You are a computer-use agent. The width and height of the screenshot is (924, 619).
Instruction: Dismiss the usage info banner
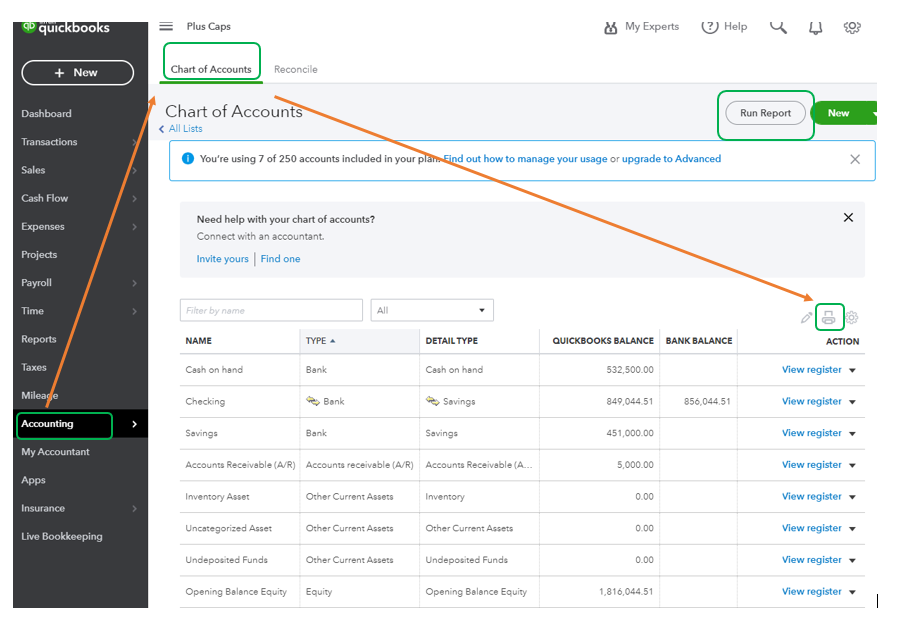(x=855, y=159)
